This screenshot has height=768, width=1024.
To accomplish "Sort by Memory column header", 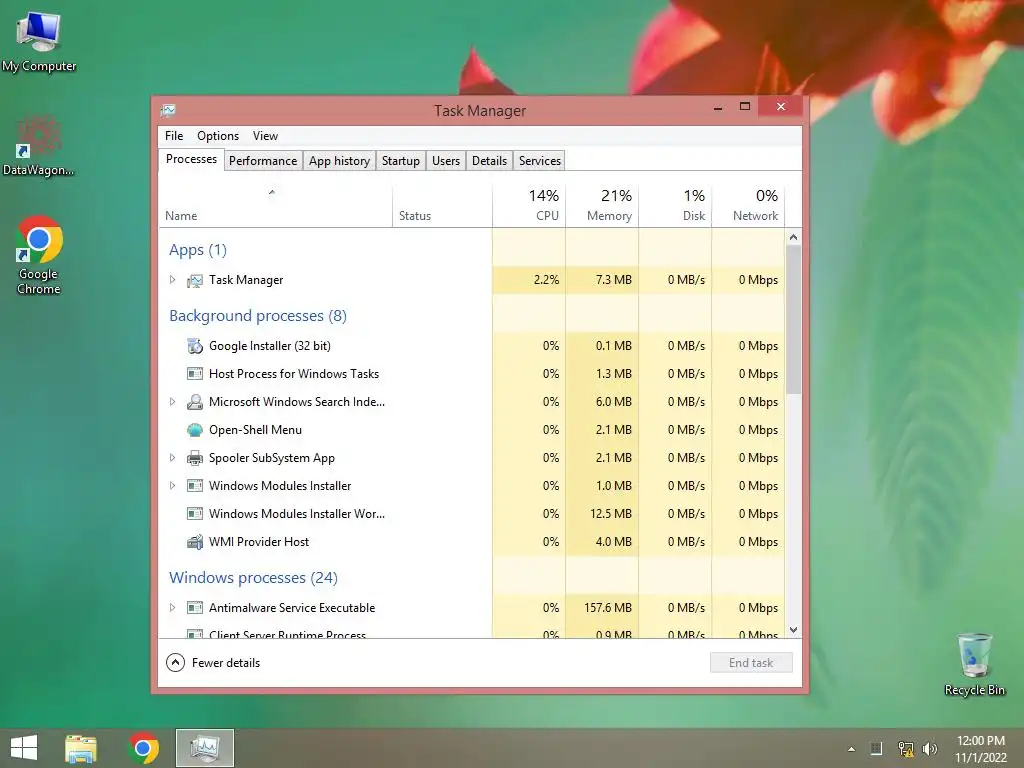I will point(602,205).
